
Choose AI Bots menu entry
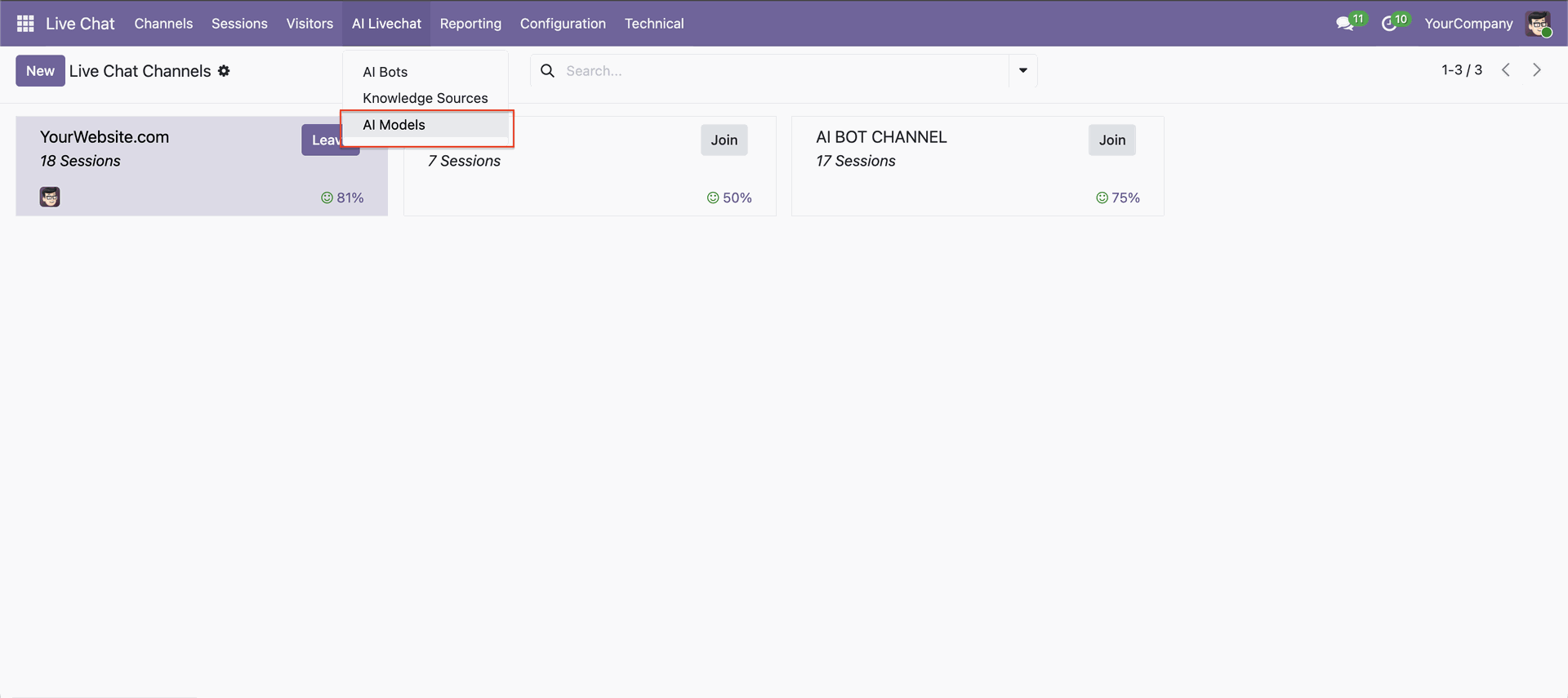click(385, 72)
